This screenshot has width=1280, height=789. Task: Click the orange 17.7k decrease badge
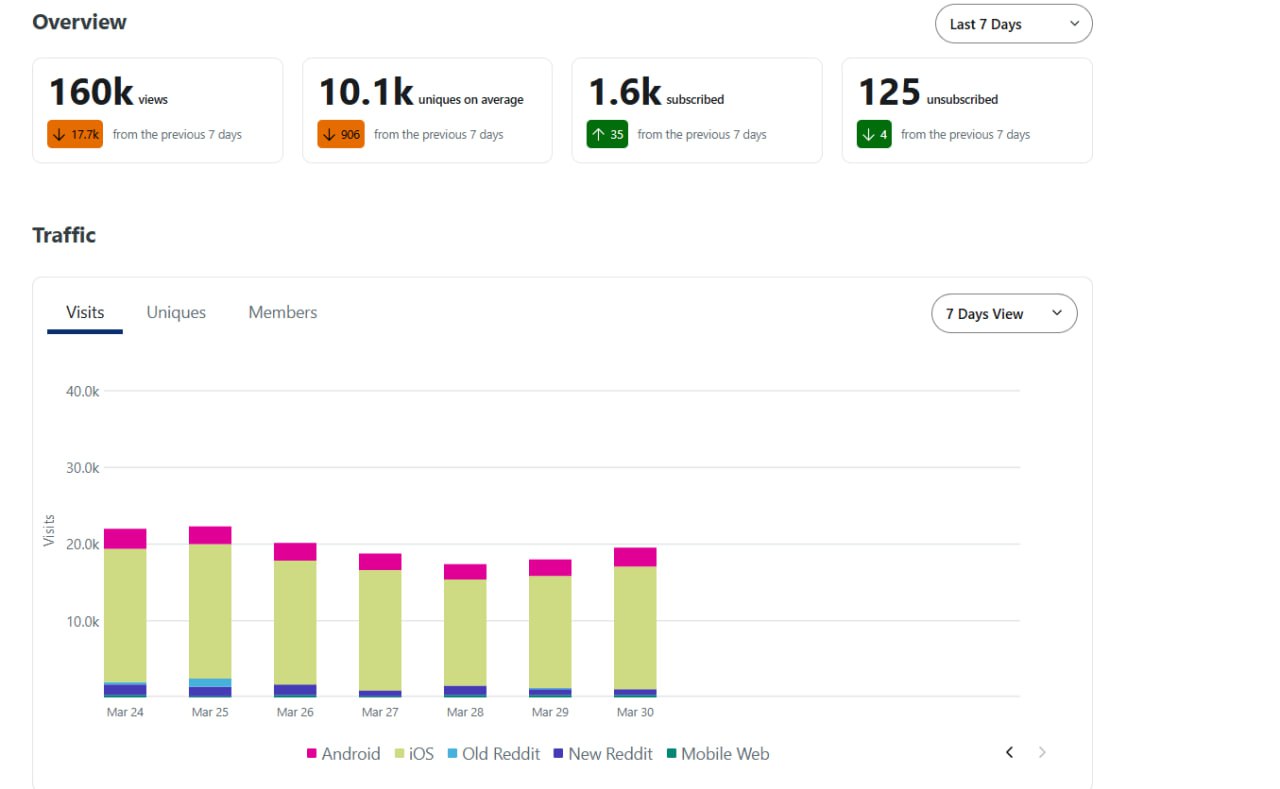point(75,134)
